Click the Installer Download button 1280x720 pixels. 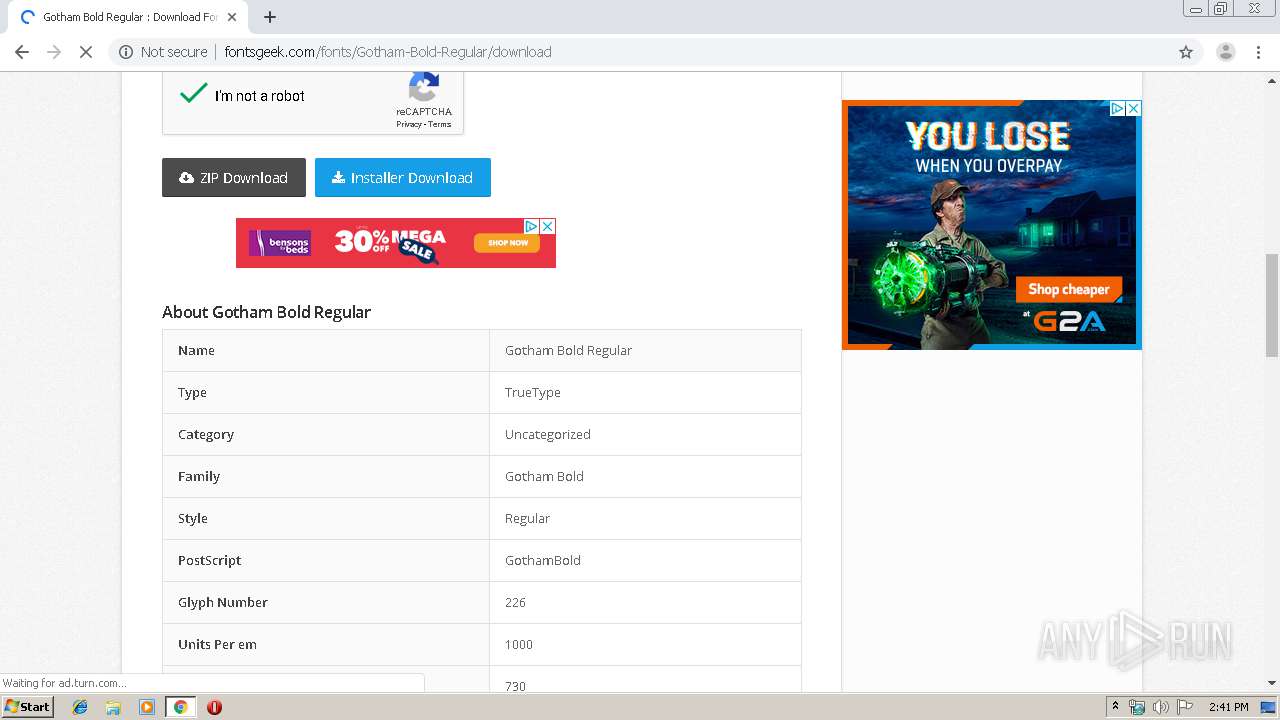[403, 177]
